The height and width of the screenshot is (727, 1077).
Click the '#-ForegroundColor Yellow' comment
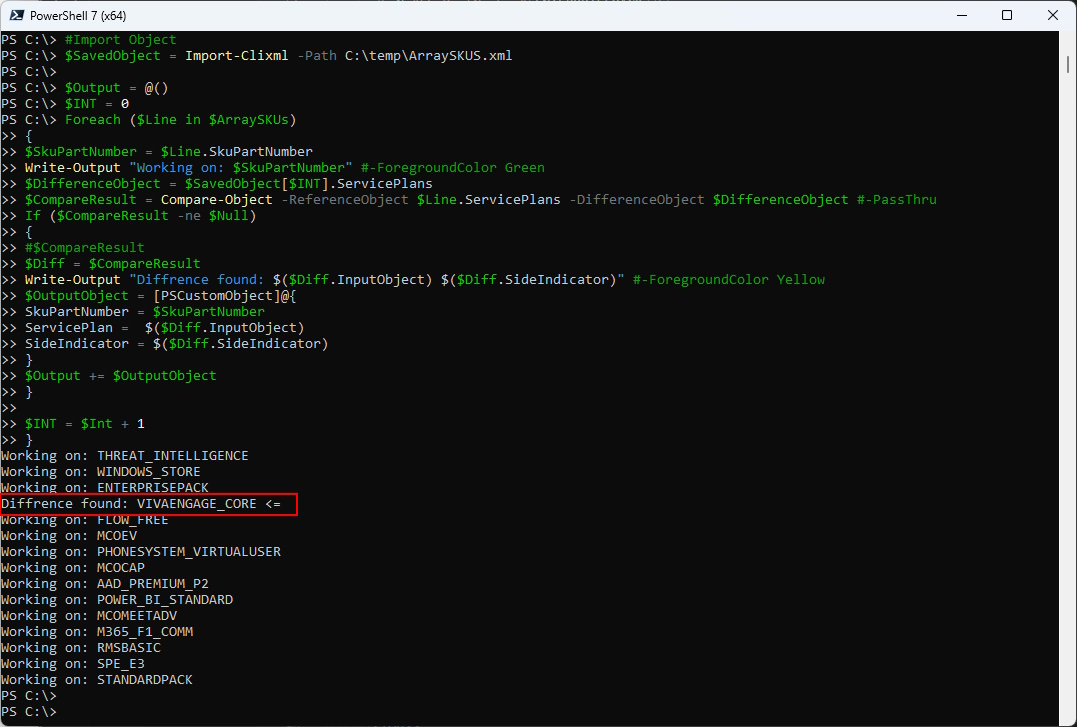pos(729,280)
